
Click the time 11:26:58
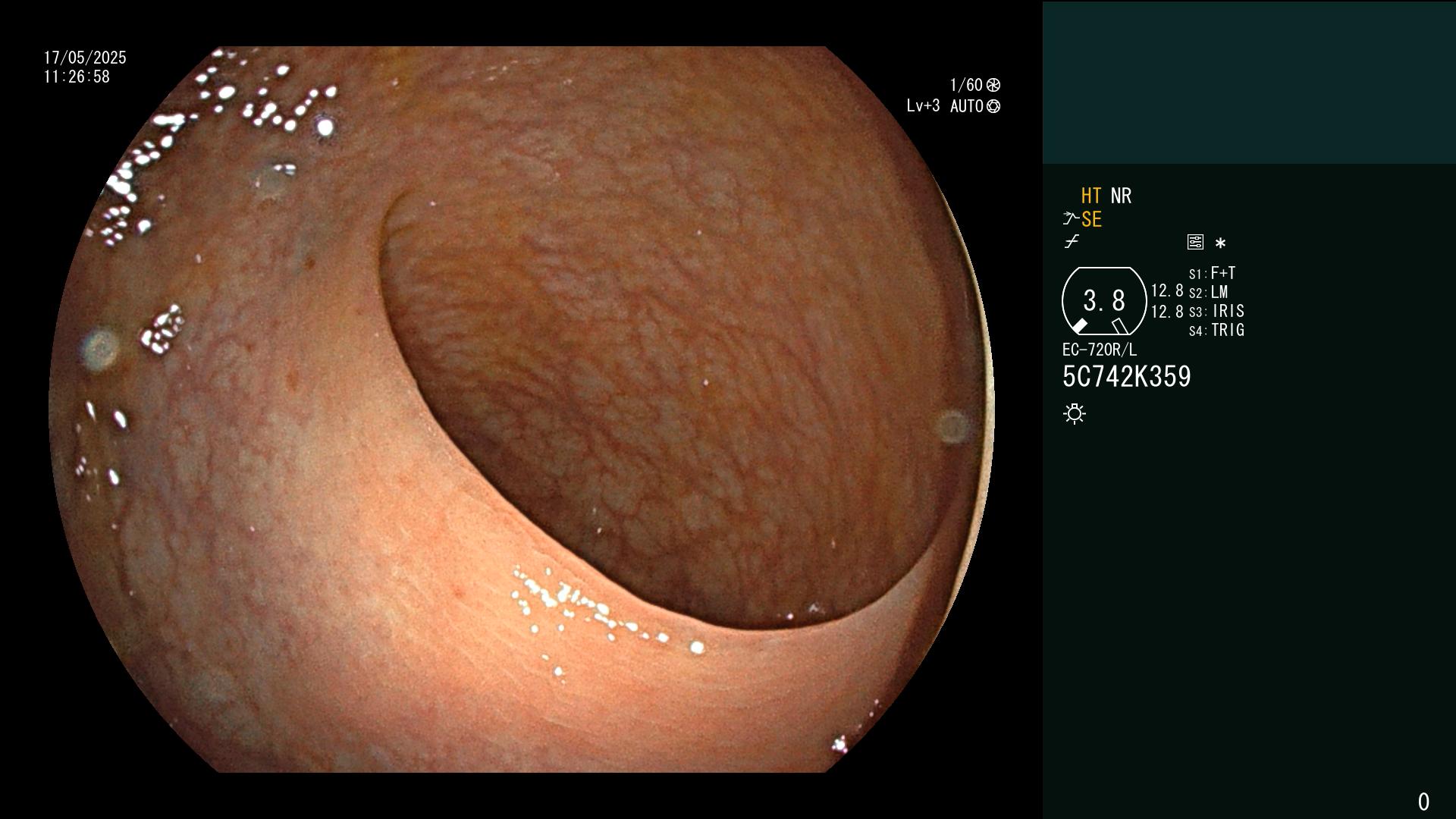(x=77, y=77)
